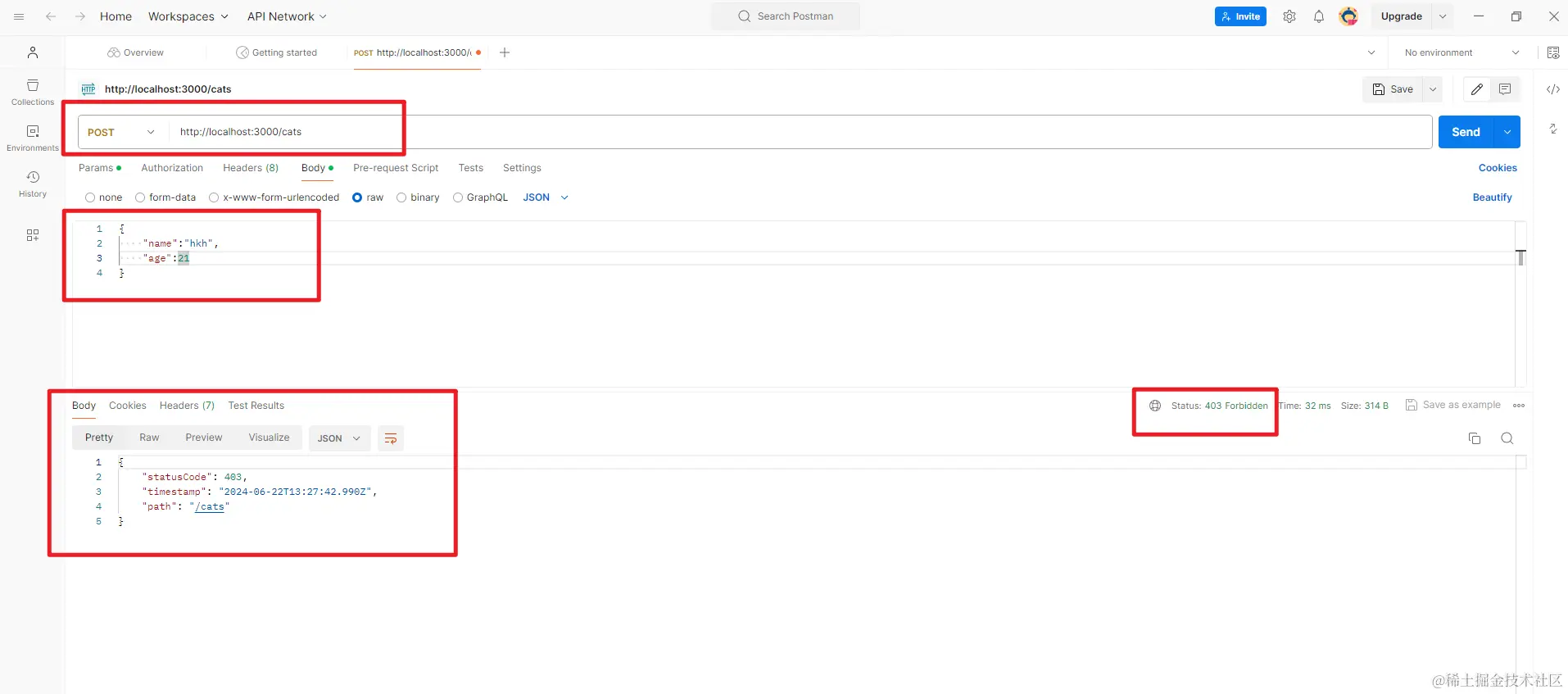Click the network globe icon
The width and height of the screenshot is (1568, 694).
pos(1155,406)
